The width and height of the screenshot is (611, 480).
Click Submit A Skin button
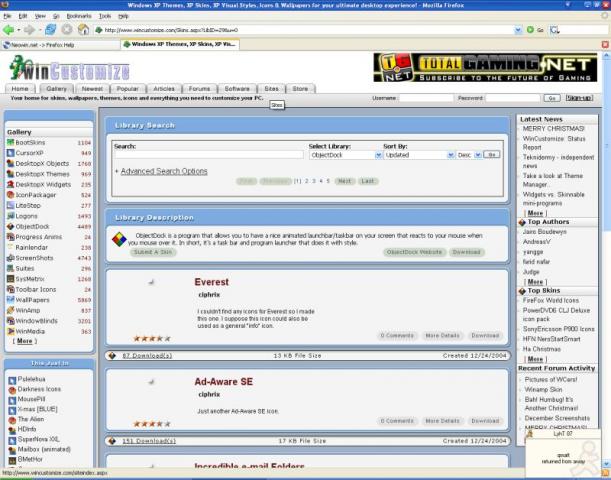(153, 252)
